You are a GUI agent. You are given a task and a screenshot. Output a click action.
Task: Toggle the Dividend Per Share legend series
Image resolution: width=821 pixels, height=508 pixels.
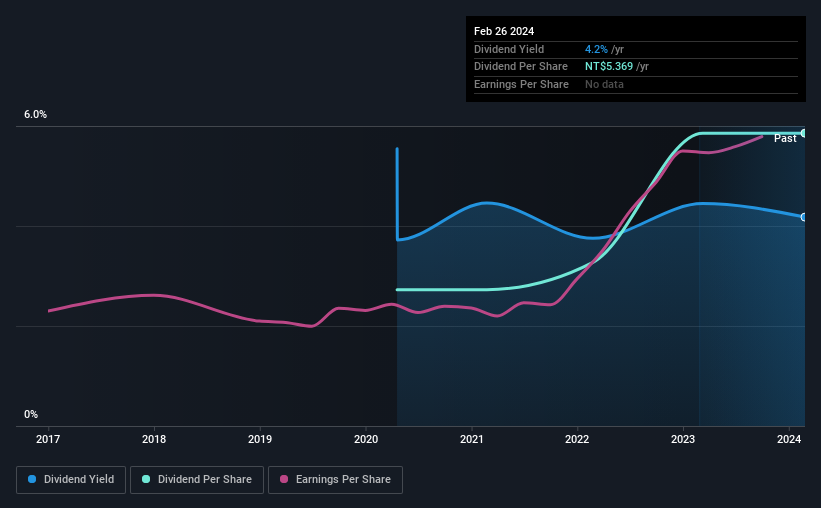(x=198, y=480)
